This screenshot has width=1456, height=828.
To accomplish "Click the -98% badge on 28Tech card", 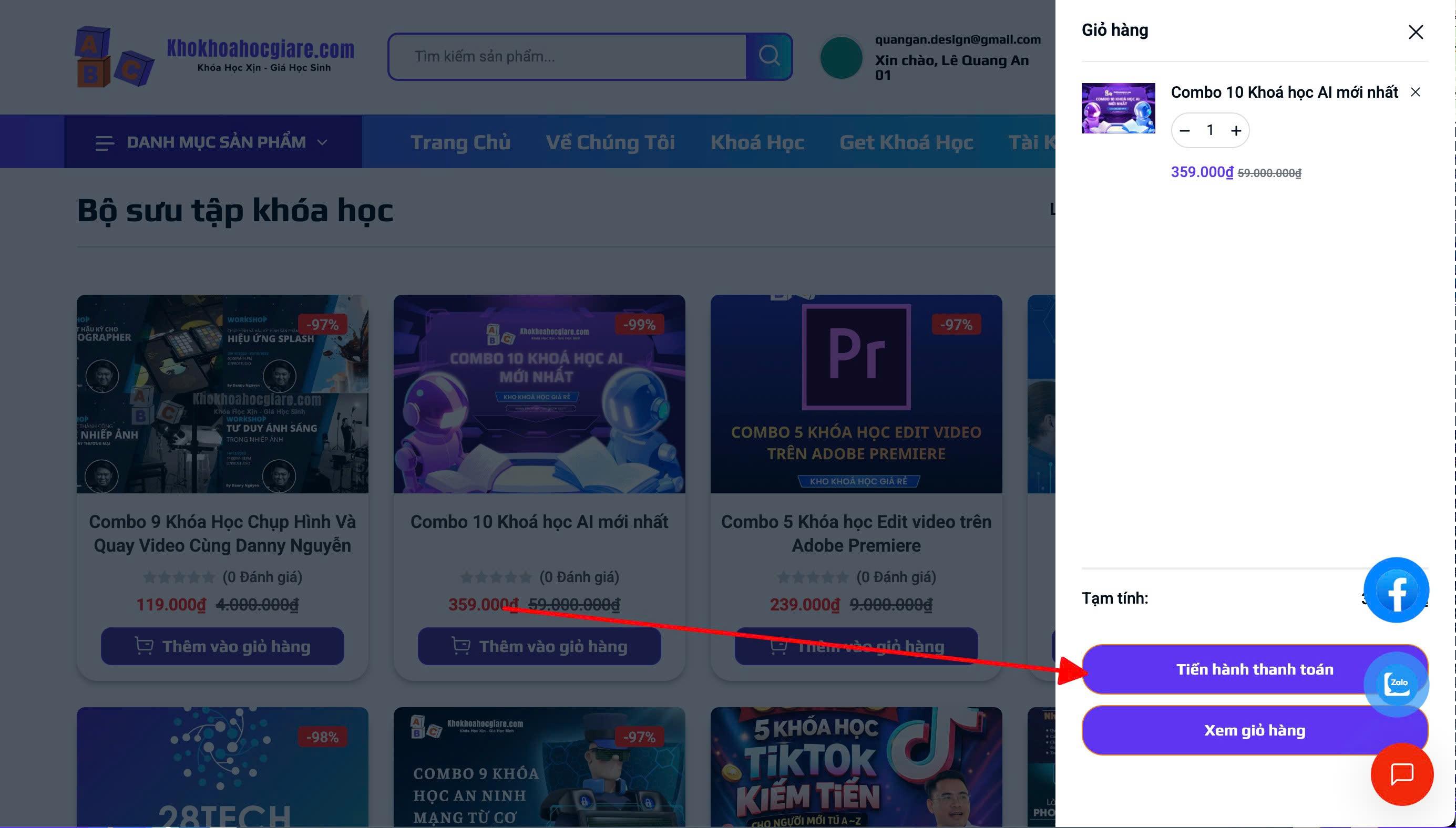I will 322,737.
